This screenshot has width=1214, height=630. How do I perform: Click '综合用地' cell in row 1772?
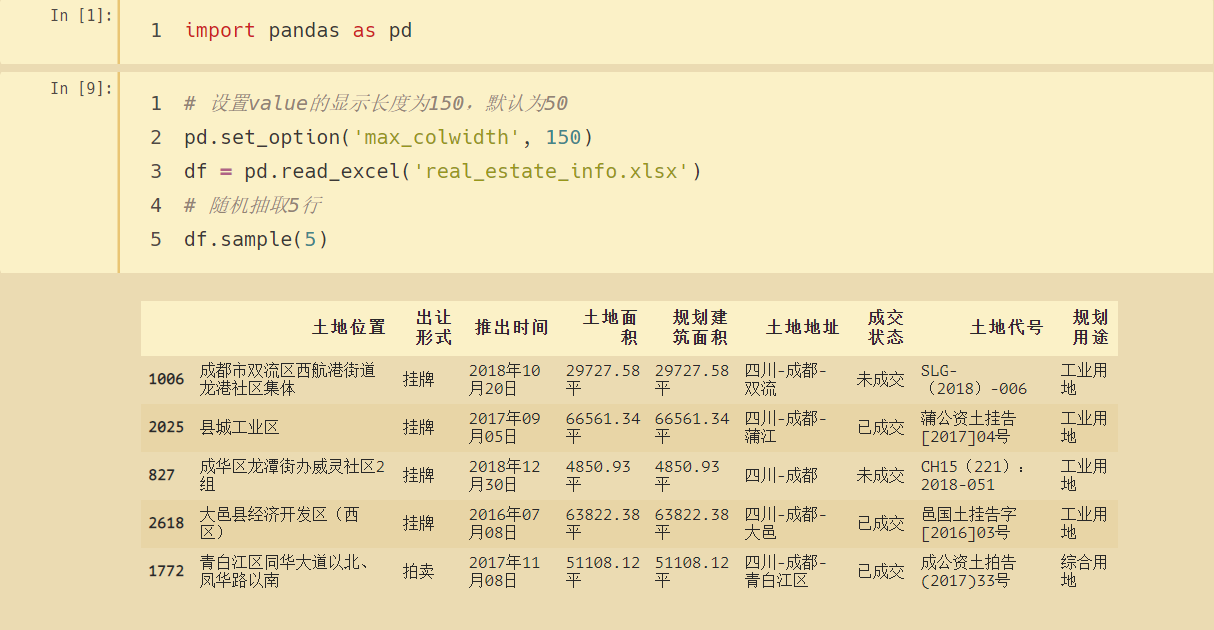pos(1084,571)
